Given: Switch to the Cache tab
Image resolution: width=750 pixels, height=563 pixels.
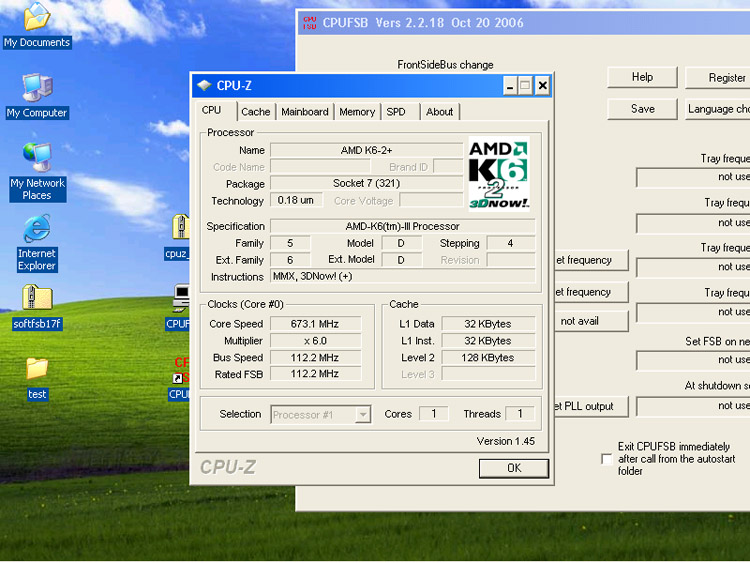Looking at the screenshot, I should [255, 112].
